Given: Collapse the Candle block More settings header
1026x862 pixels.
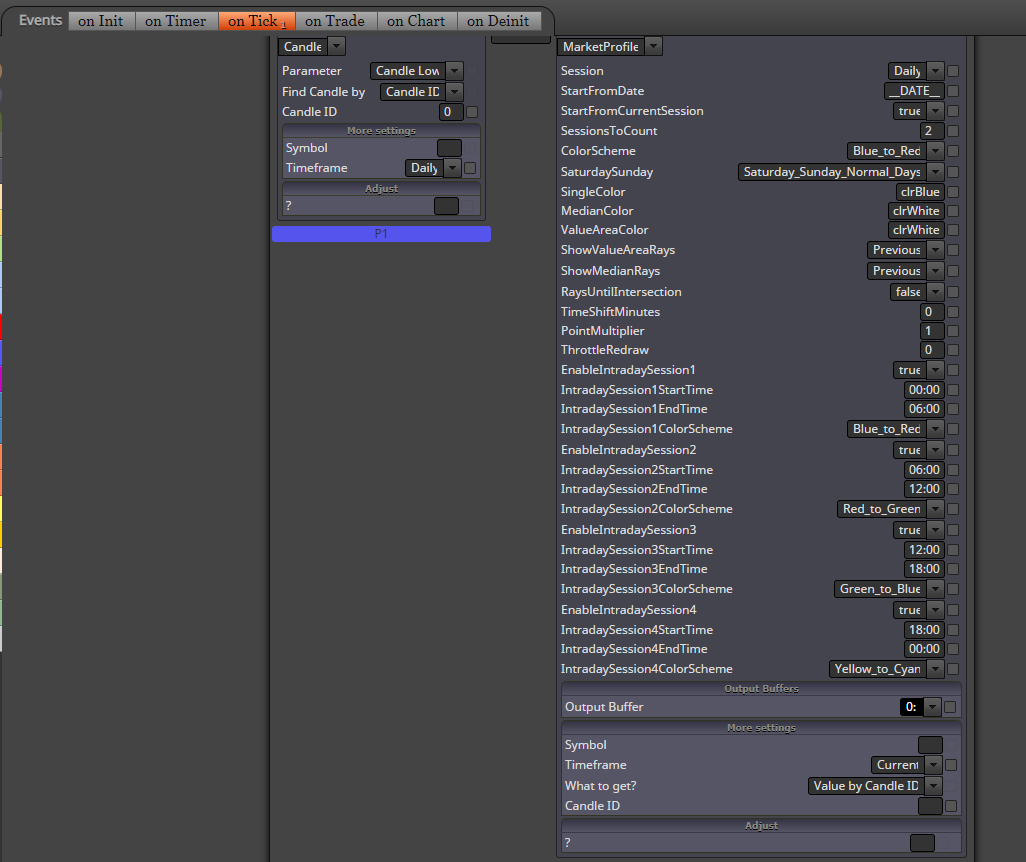Looking at the screenshot, I should [x=381, y=131].
